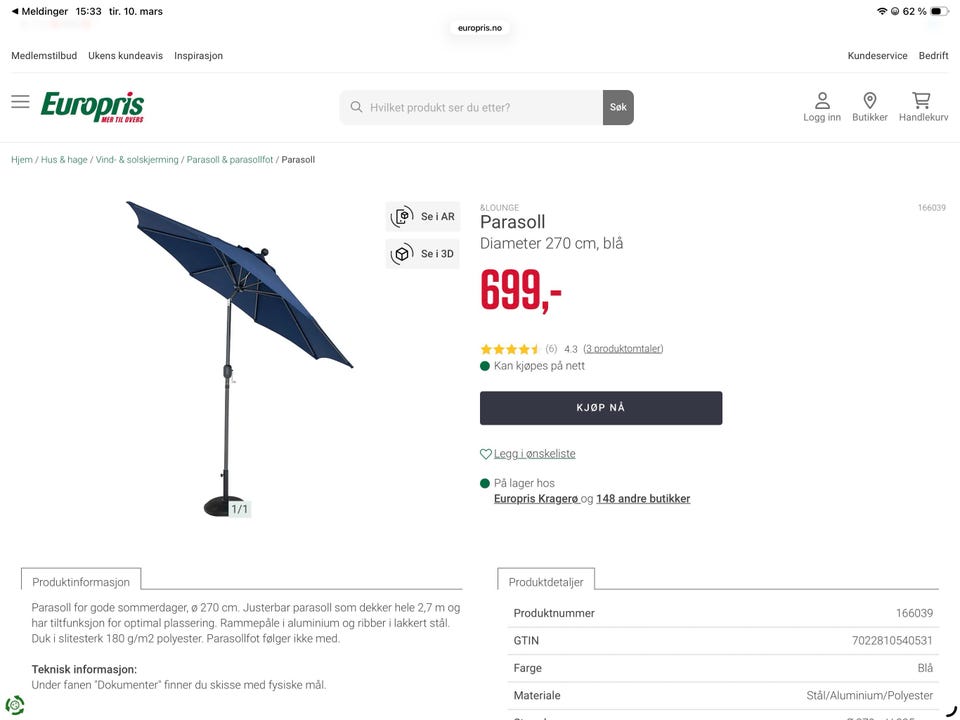Screen dimensions: 960x720
Task: Open the Handlekurv shopping cart
Action: coord(922,100)
